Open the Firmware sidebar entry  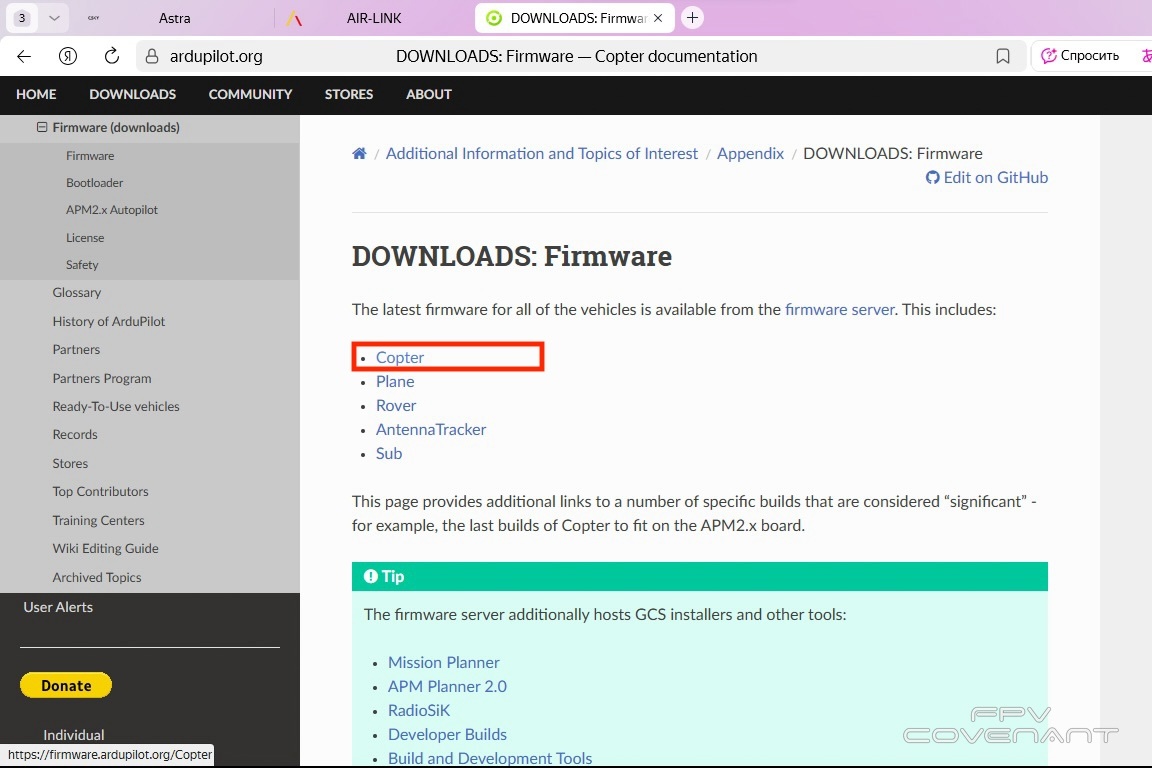tap(90, 156)
